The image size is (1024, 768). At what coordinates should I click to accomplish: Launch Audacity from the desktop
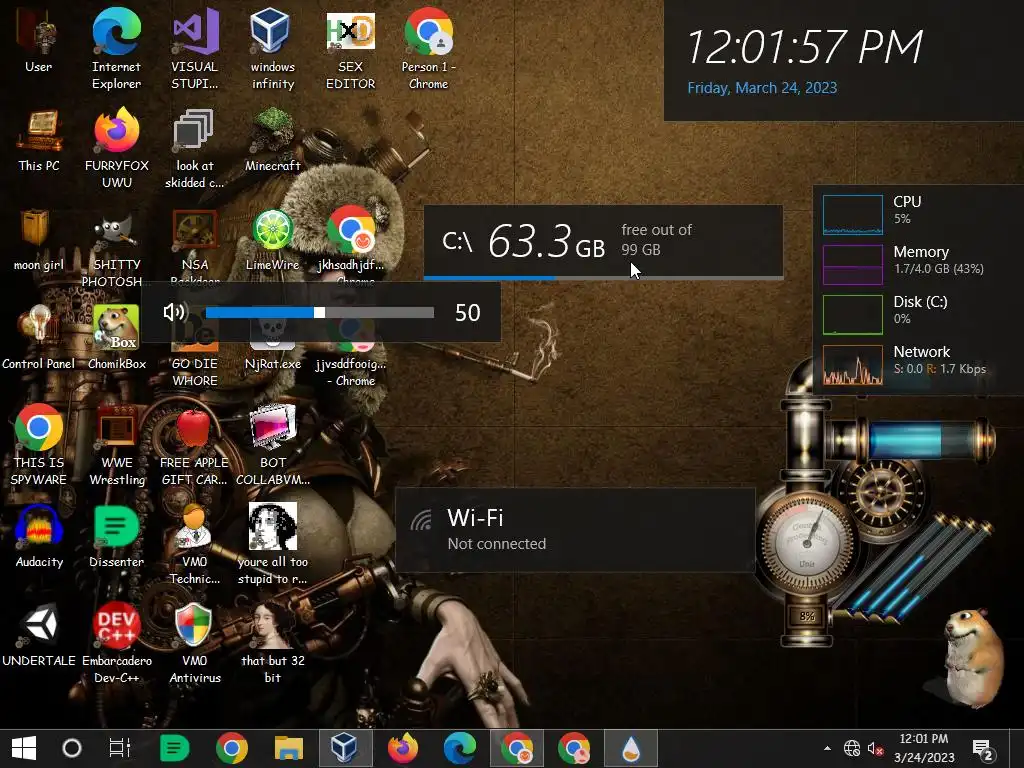click(x=39, y=536)
